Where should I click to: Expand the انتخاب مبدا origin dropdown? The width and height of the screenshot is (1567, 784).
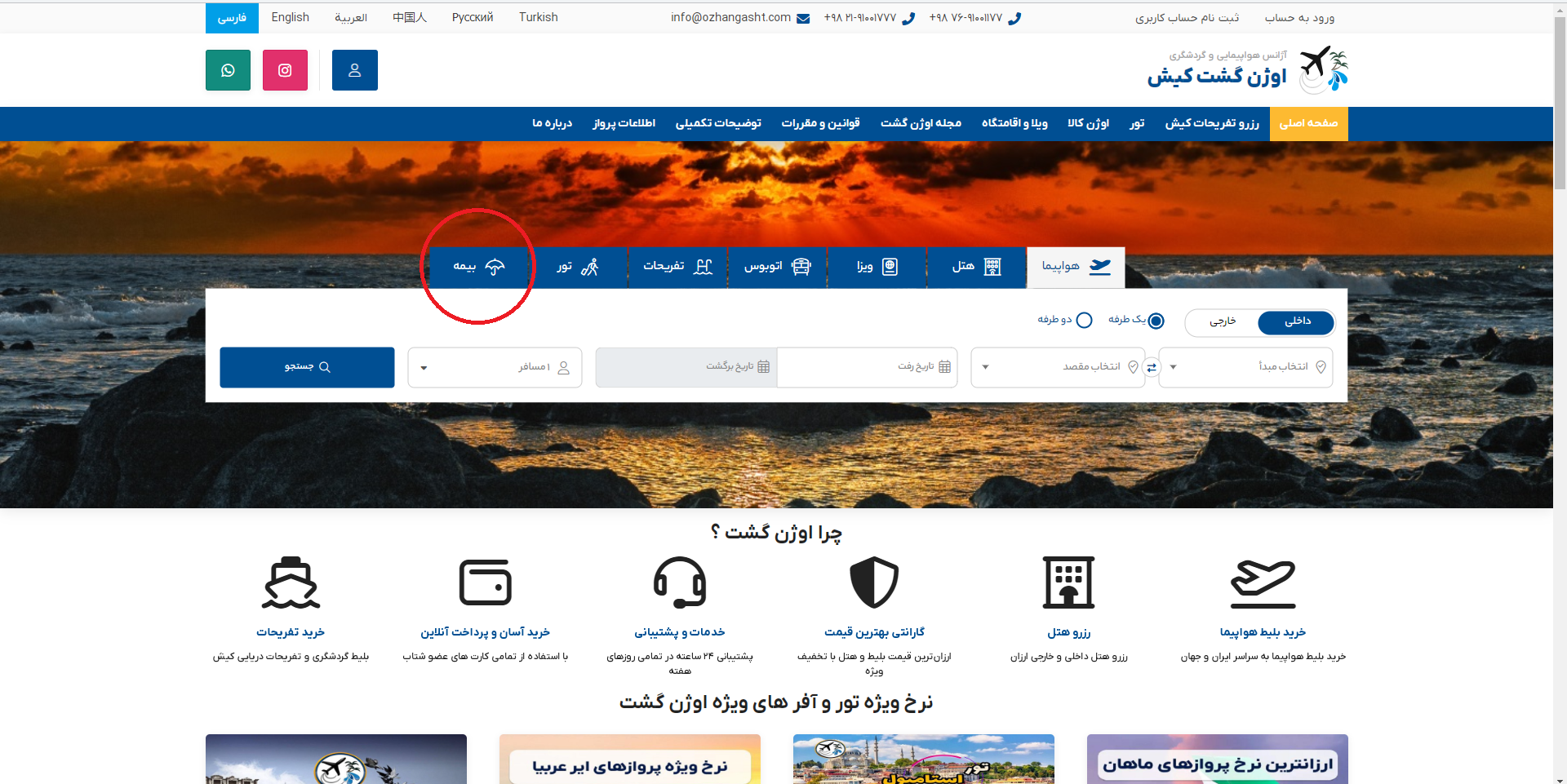(x=1245, y=367)
